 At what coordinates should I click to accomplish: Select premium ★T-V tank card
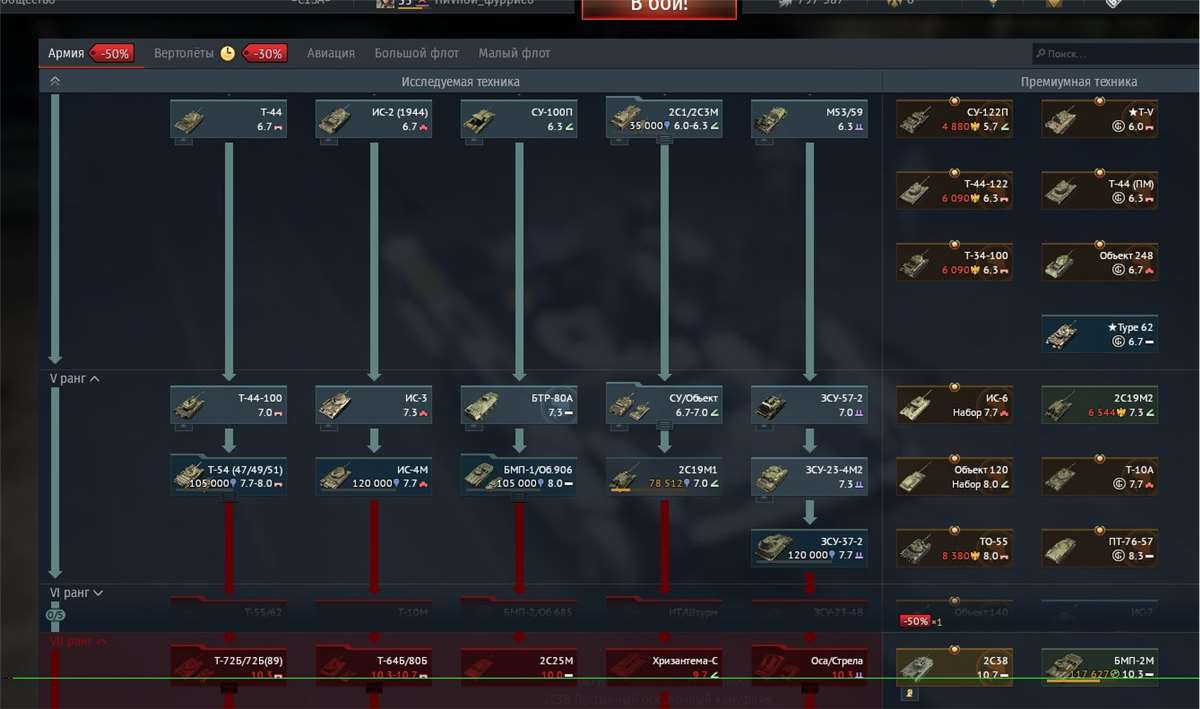click(x=1100, y=120)
